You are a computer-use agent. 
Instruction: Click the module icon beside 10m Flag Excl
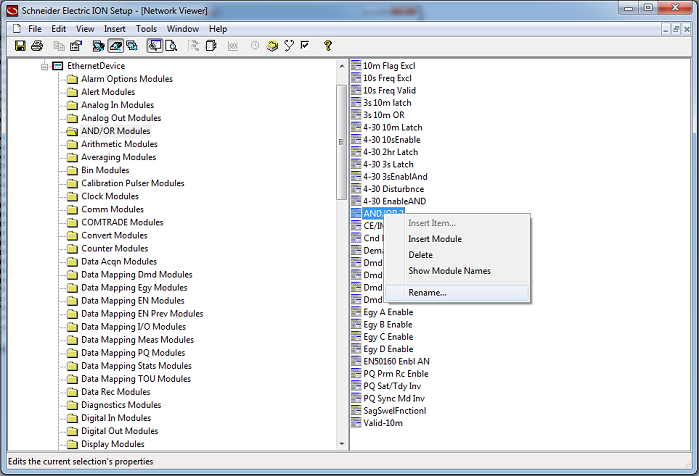(356, 66)
